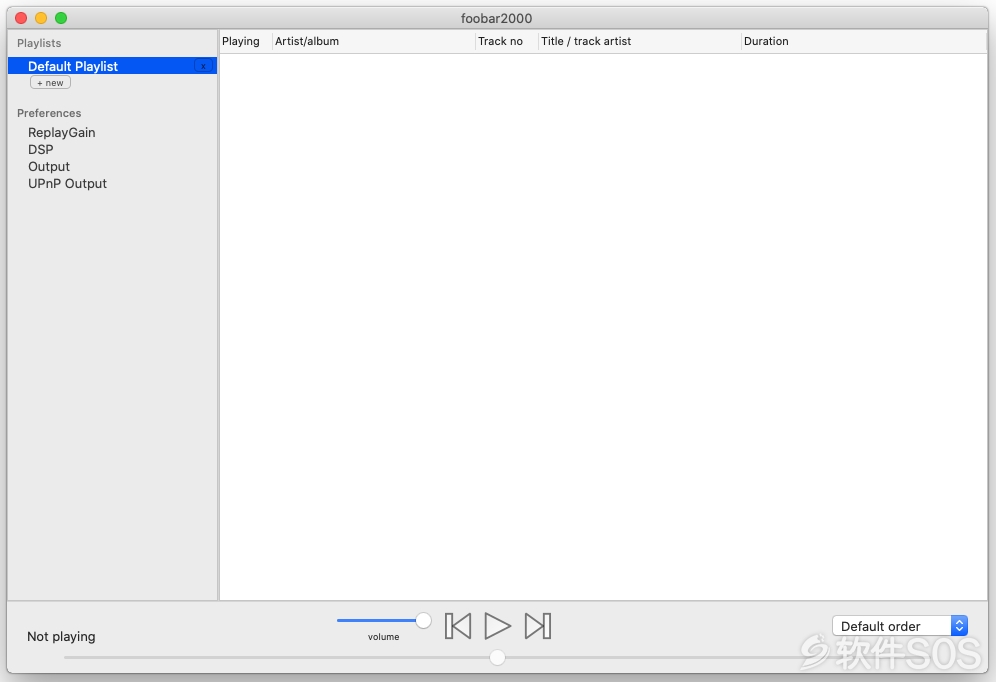
Task: Open ReplayGain preferences
Action: 62,133
